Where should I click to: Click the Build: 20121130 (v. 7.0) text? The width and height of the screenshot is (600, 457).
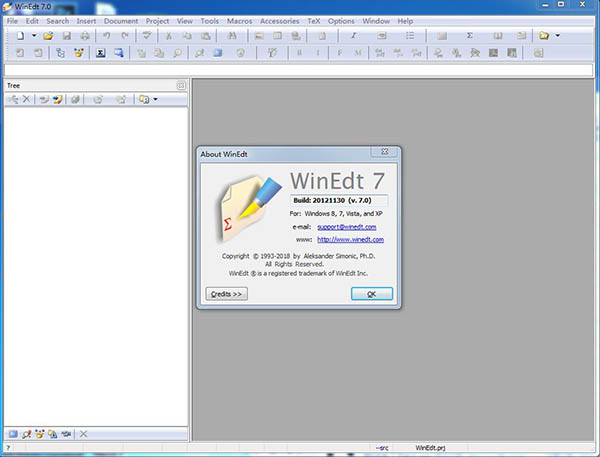point(333,200)
